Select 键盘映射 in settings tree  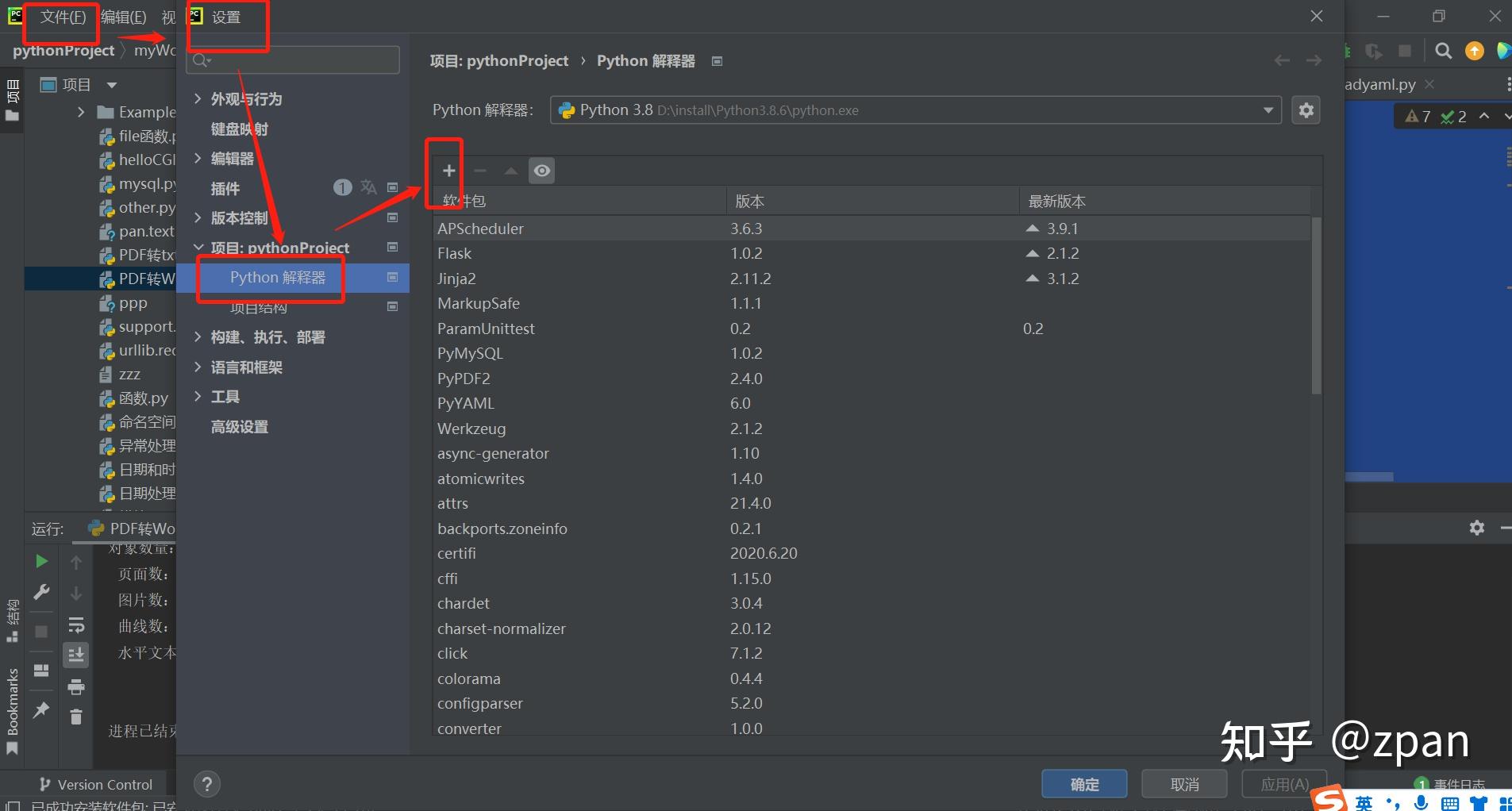click(x=239, y=129)
